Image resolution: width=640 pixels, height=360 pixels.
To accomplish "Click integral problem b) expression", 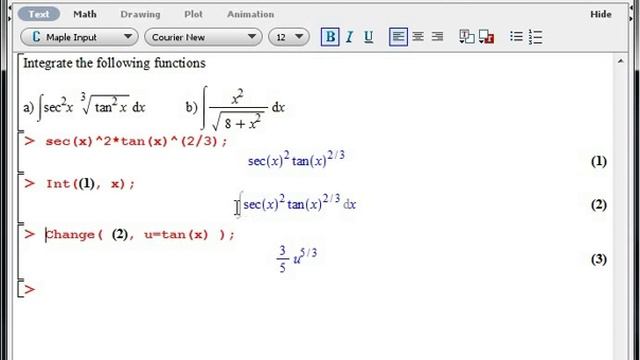I will [236, 108].
